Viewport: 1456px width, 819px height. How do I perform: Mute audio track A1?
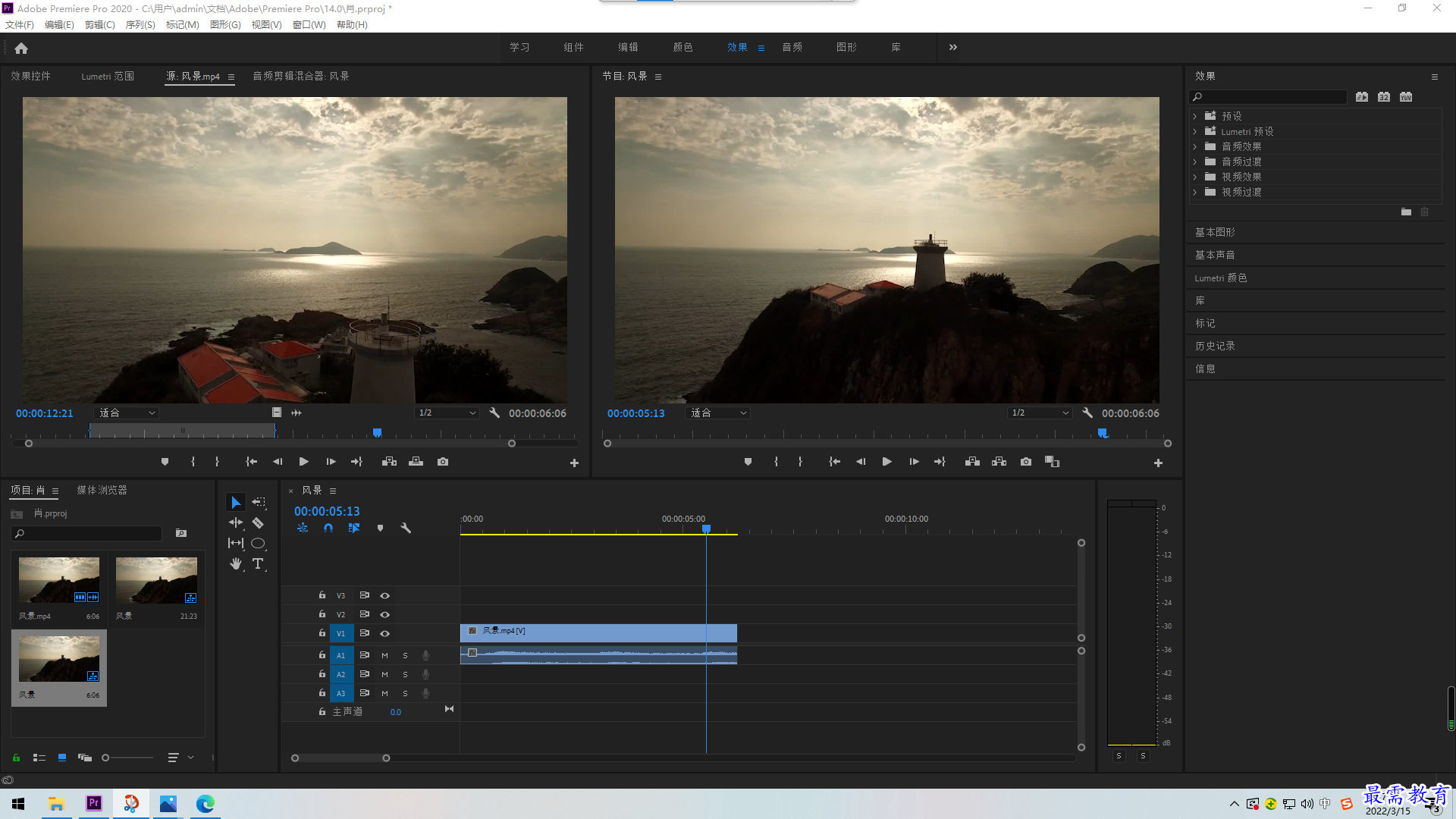point(384,655)
